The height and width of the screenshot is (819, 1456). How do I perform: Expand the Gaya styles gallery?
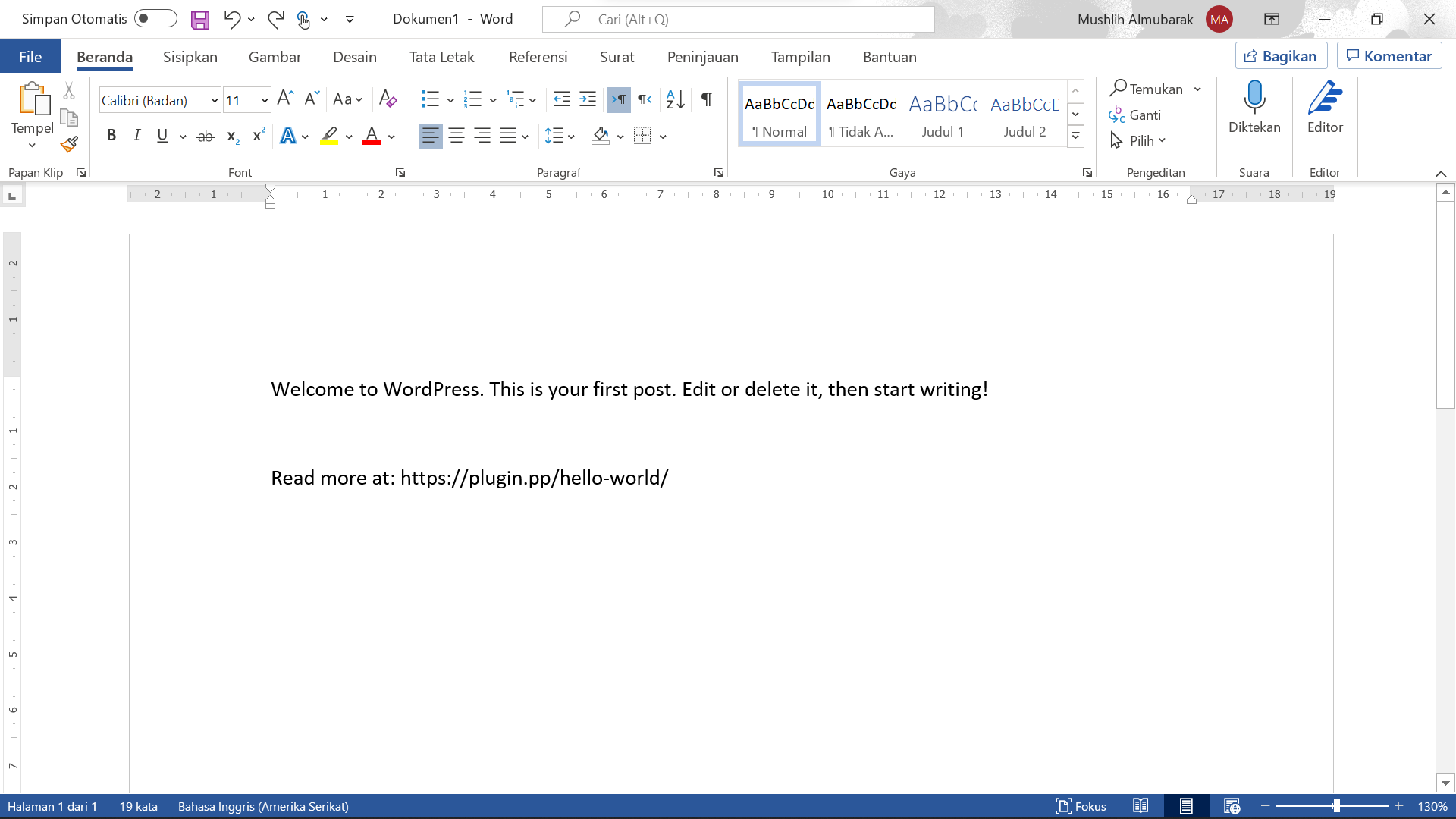[x=1075, y=136]
